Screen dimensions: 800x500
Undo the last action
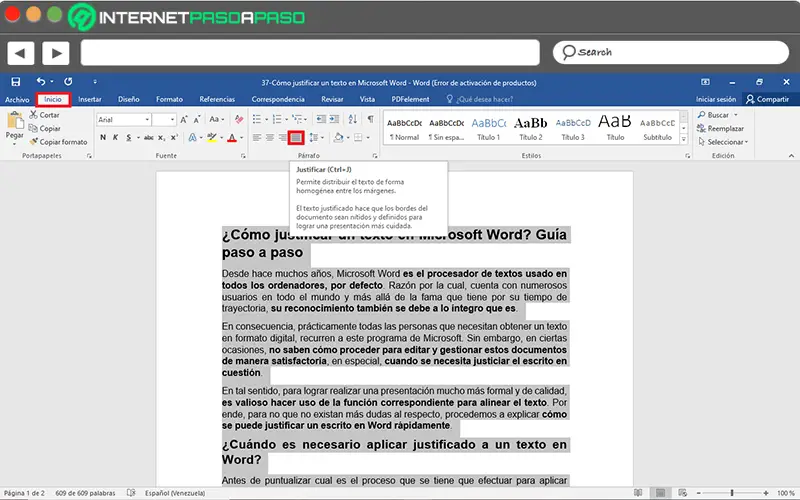point(41,82)
